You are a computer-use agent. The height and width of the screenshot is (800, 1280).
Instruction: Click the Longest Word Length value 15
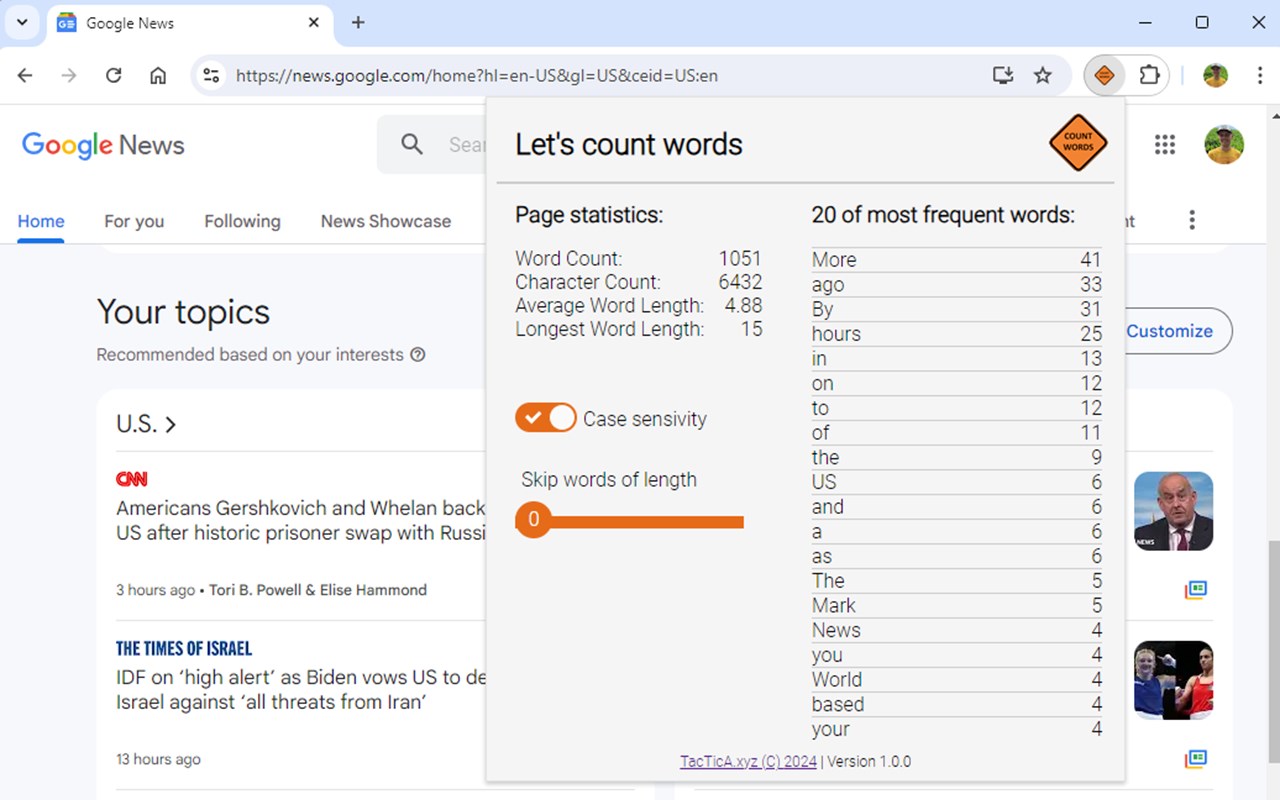[x=751, y=329]
